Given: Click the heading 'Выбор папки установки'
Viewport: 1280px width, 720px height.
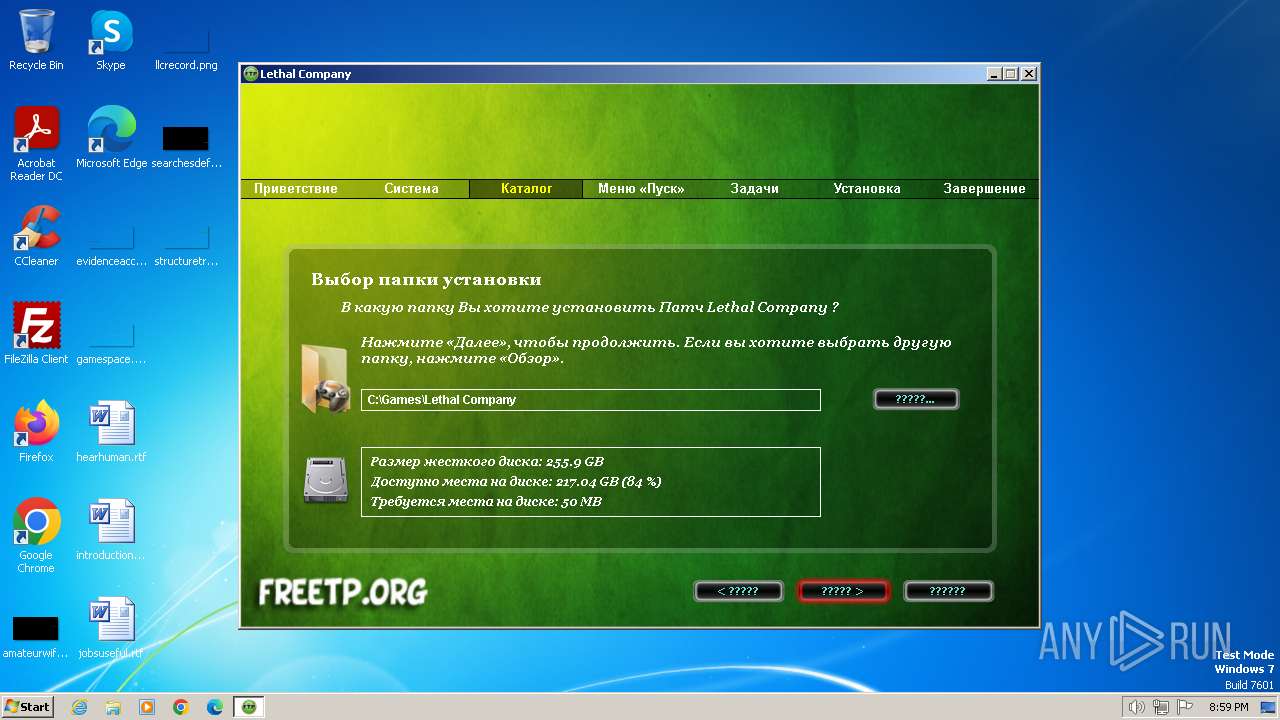Looking at the screenshot, I should [x=426, y=280].
